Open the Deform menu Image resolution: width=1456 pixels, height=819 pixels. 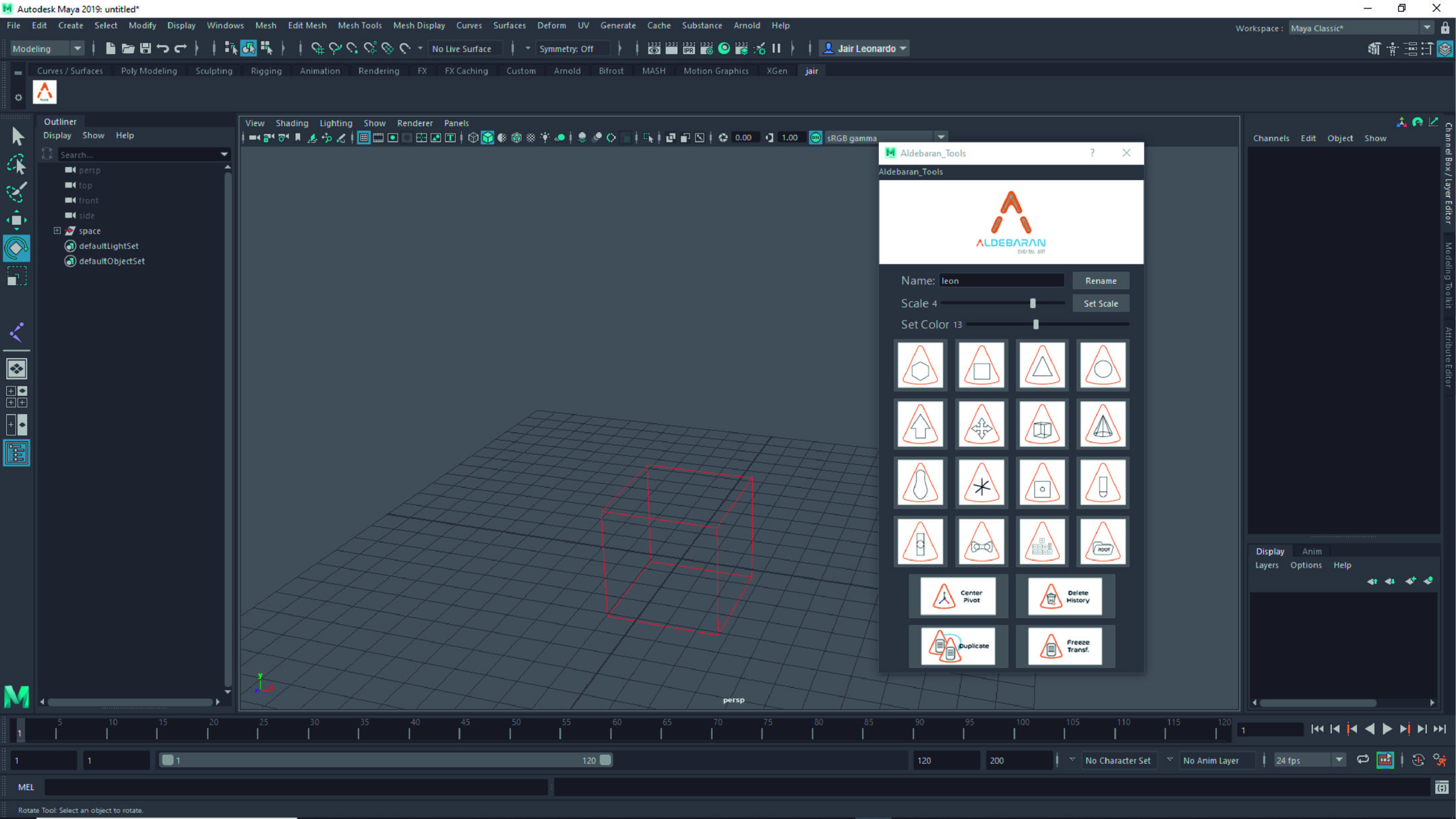(551, 26)
